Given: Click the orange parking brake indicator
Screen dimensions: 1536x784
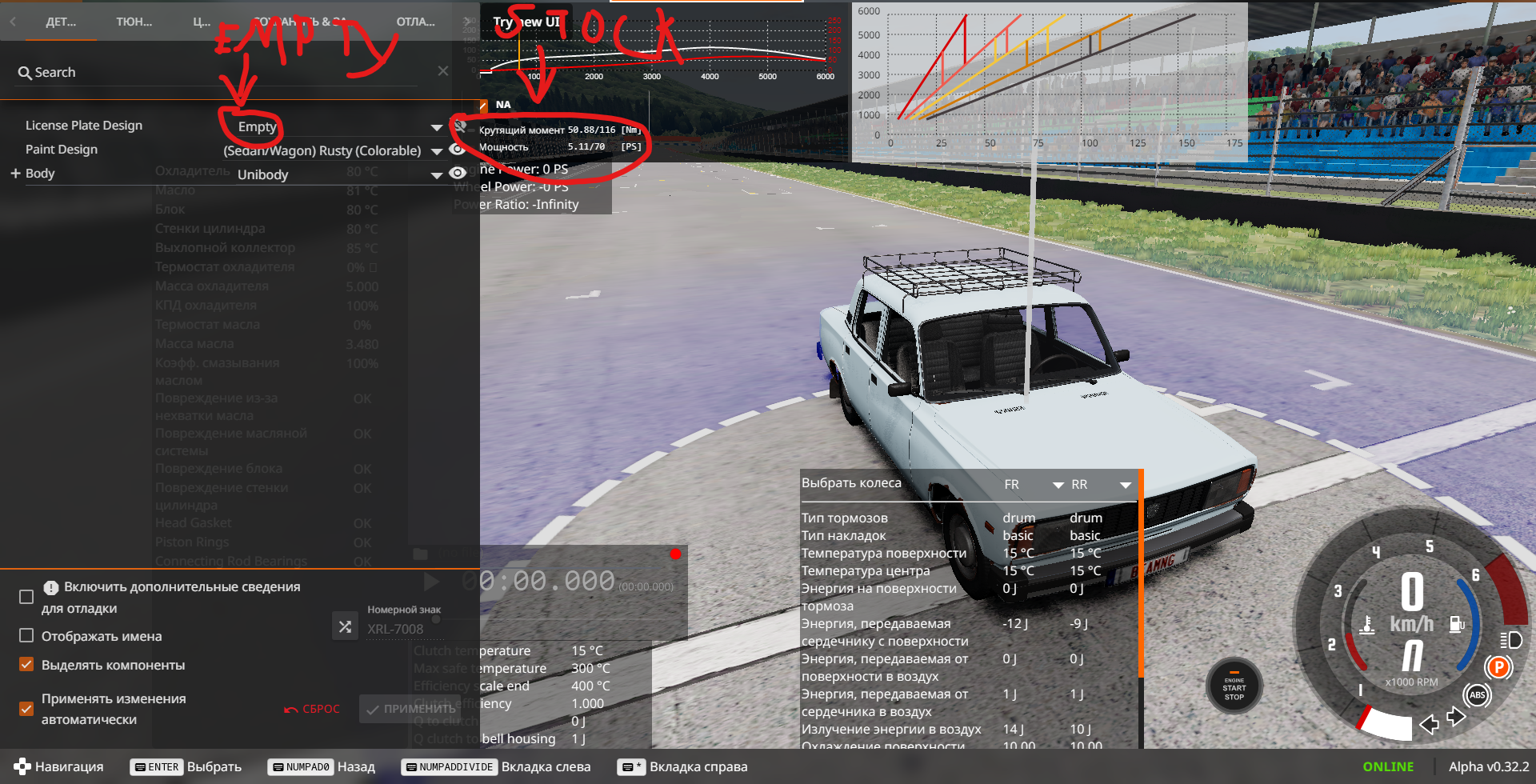Looking at the screenshot, I should click(1498, 667).
